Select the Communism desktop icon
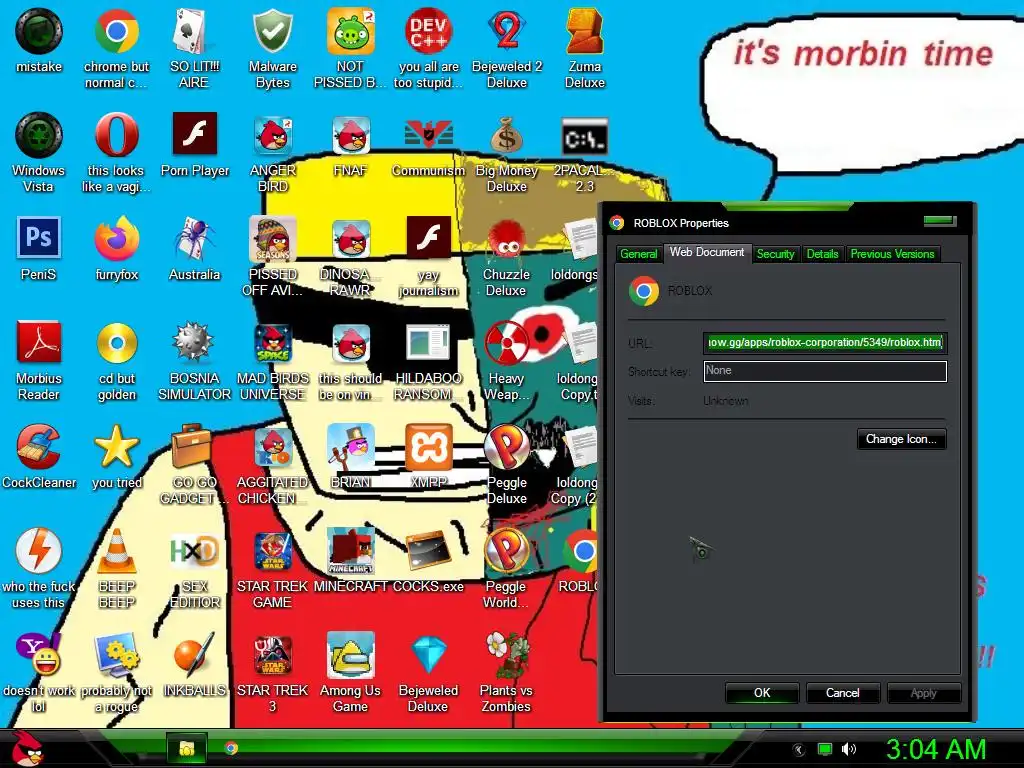 (428, 134)
